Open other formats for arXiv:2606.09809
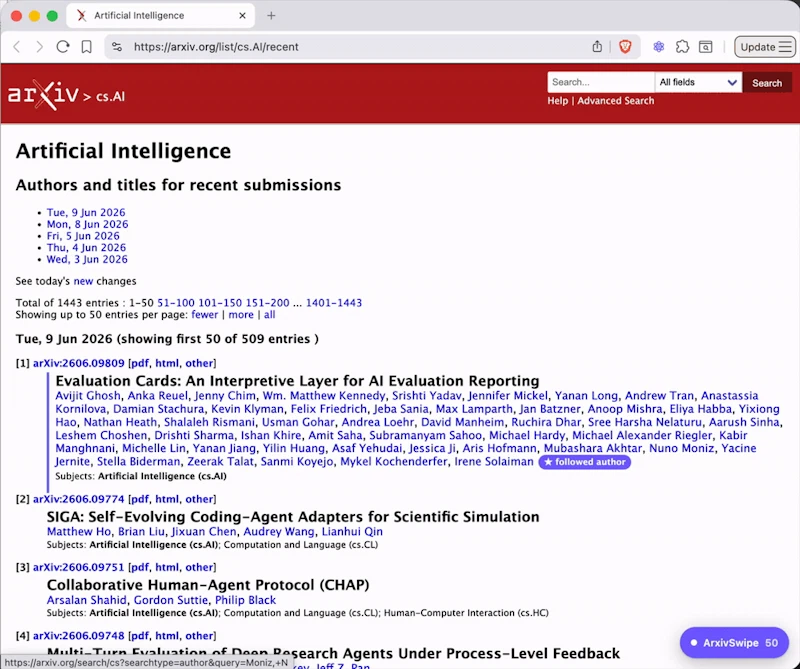Image resolution: width=800 pixels, height=669 pixels. [x=199, y=363]
